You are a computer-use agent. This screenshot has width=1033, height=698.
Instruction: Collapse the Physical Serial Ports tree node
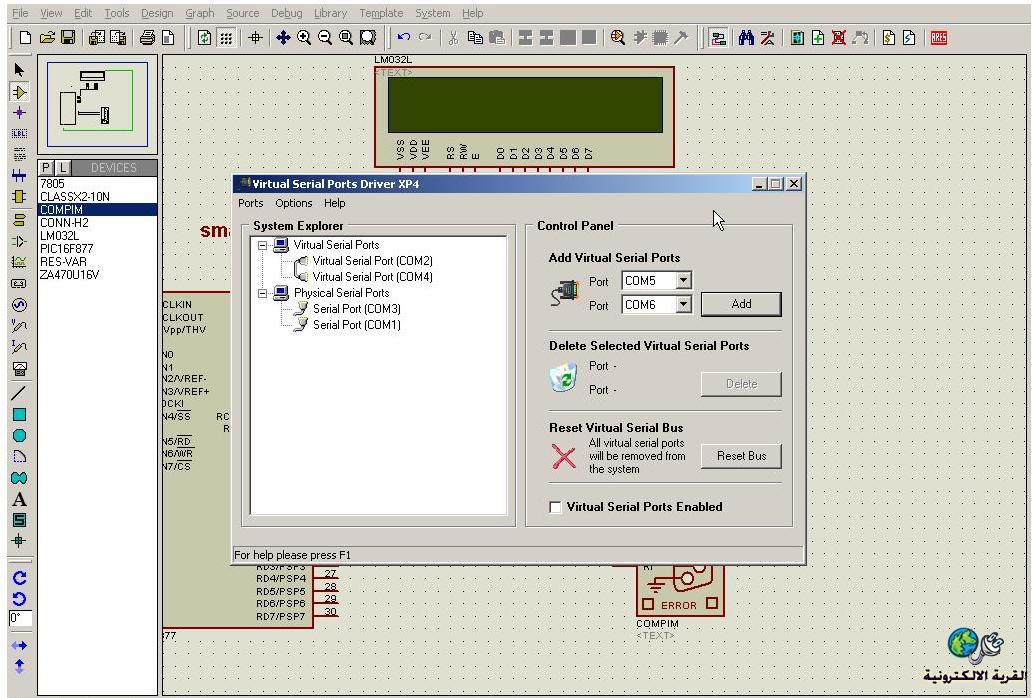262,293
